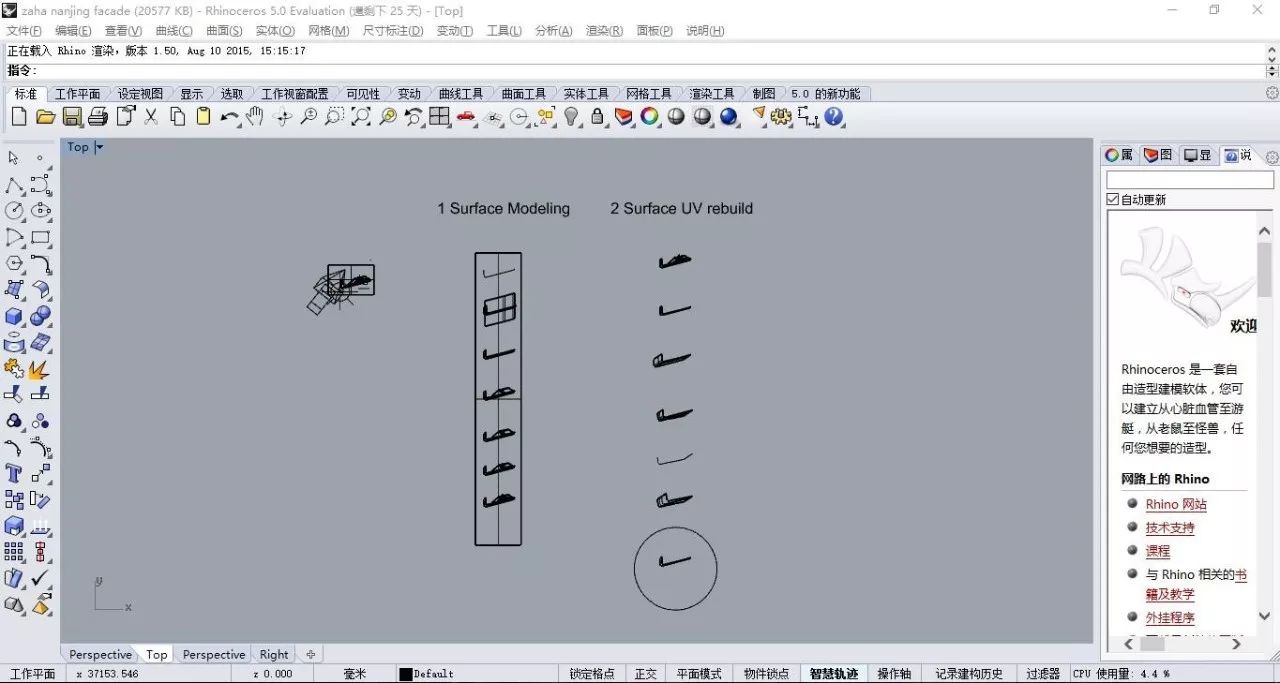
Task: Click the Default layer black color swatch
Action: tap(406, 674)
